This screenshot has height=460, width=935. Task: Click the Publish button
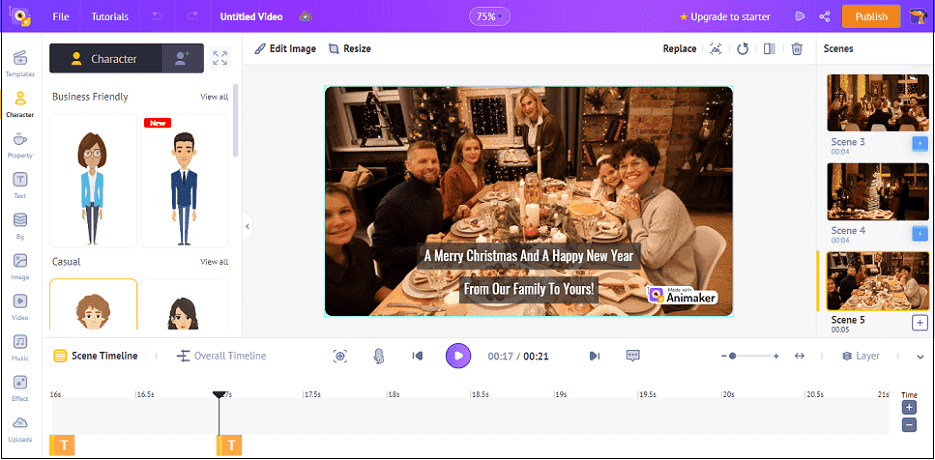pos(871,17)
